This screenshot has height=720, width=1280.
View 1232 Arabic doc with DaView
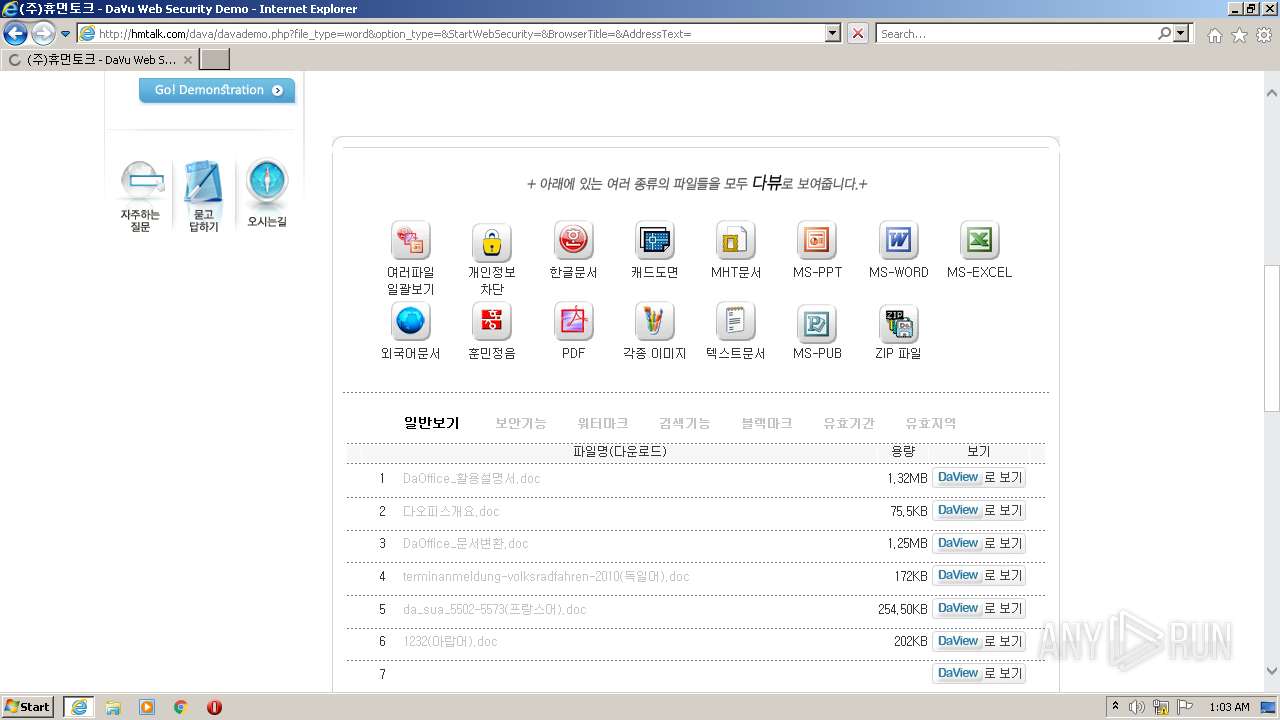pos(979,641)
